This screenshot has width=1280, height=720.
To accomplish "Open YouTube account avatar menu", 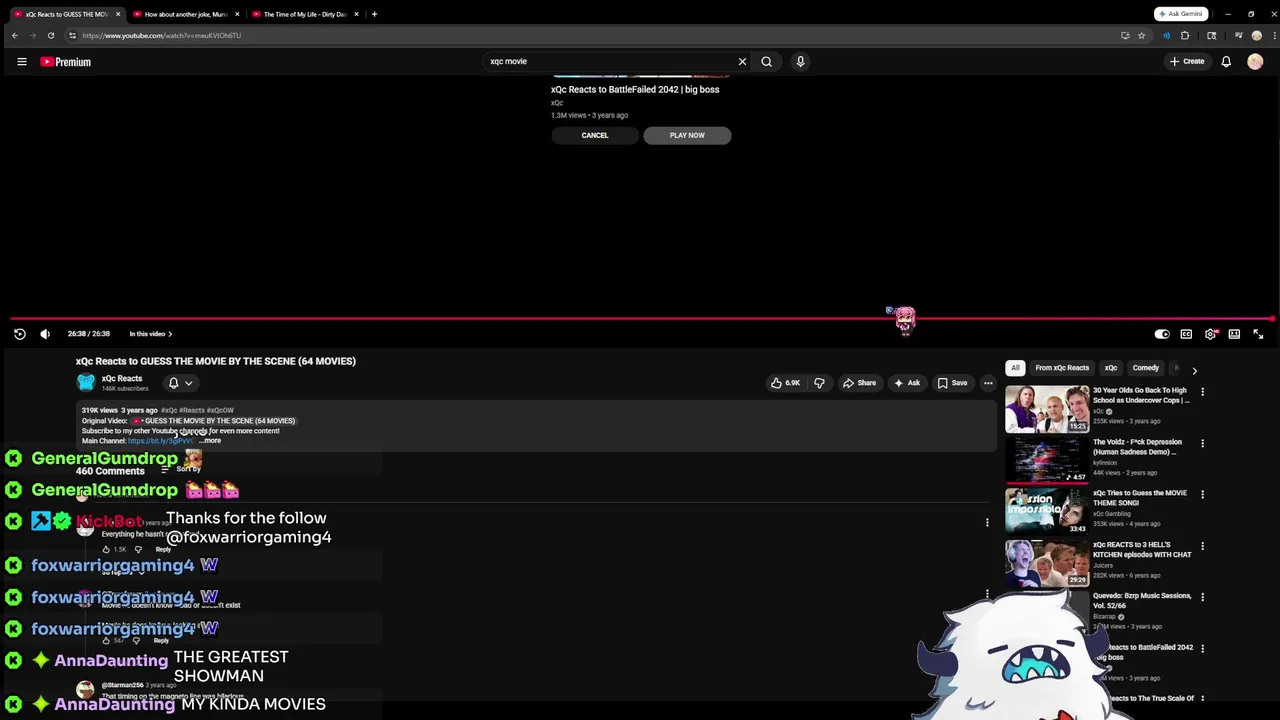I will pyautogui.click(x=1255, y=62).
